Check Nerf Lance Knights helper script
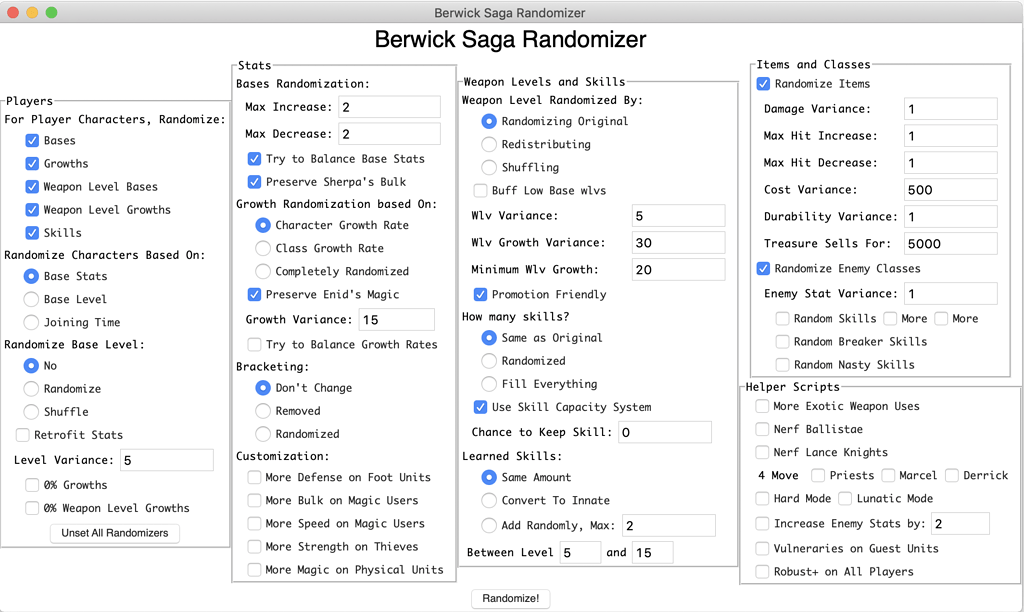This screenshot has width=1024, height=612. tap(760, 452)
